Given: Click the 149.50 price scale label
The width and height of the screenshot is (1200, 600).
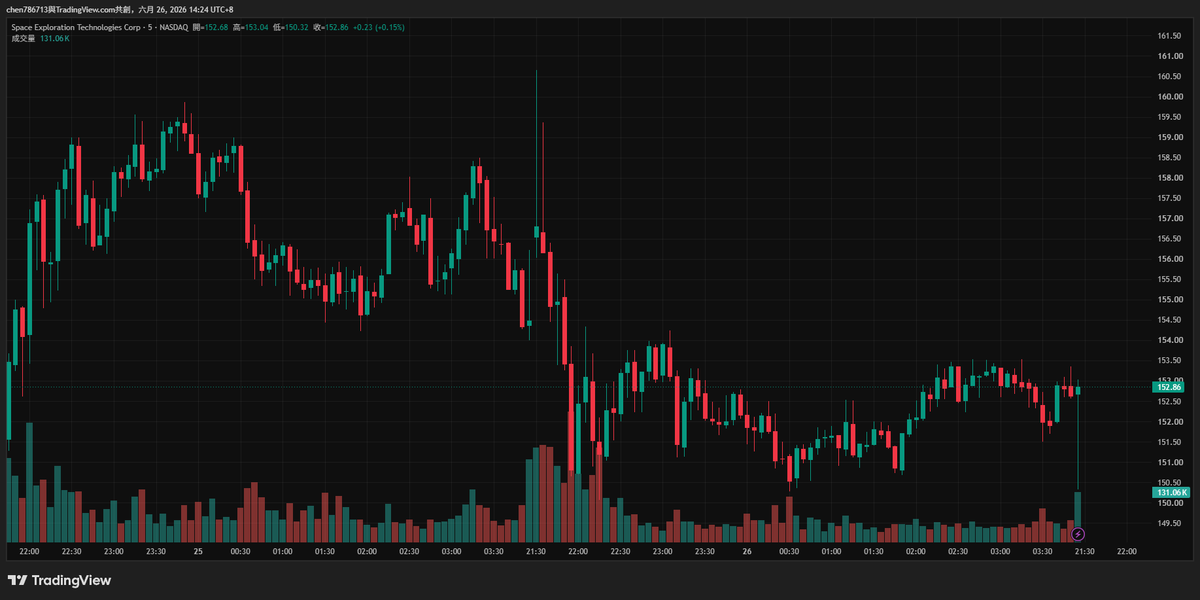Looking at the screenshot, I should [x=1170, y=522].
